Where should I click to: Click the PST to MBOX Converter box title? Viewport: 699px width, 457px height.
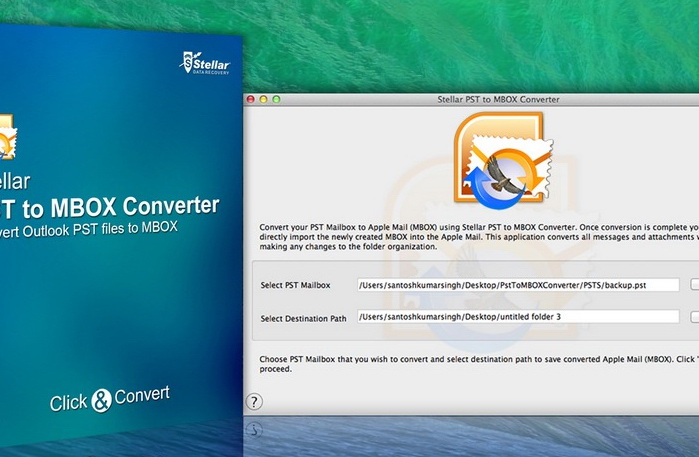pyautogui.click(x=110, y=207)
